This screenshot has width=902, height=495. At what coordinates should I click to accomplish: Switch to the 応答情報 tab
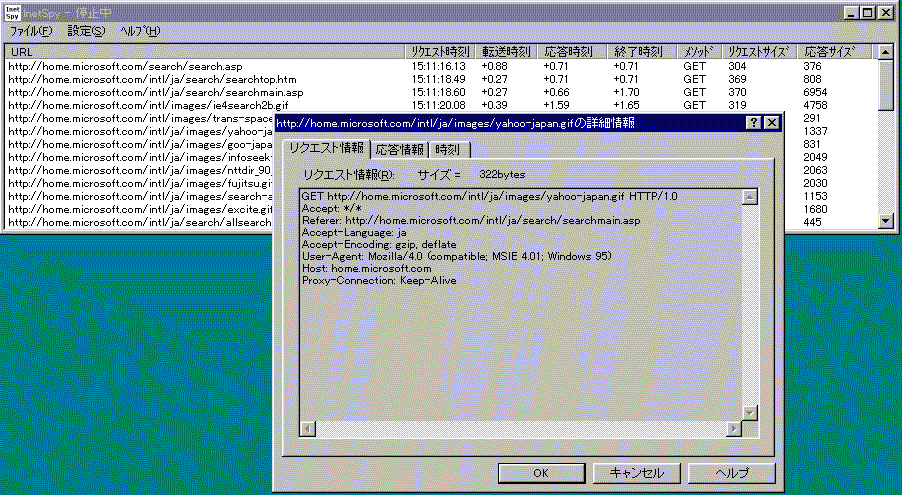pos(399,150)
